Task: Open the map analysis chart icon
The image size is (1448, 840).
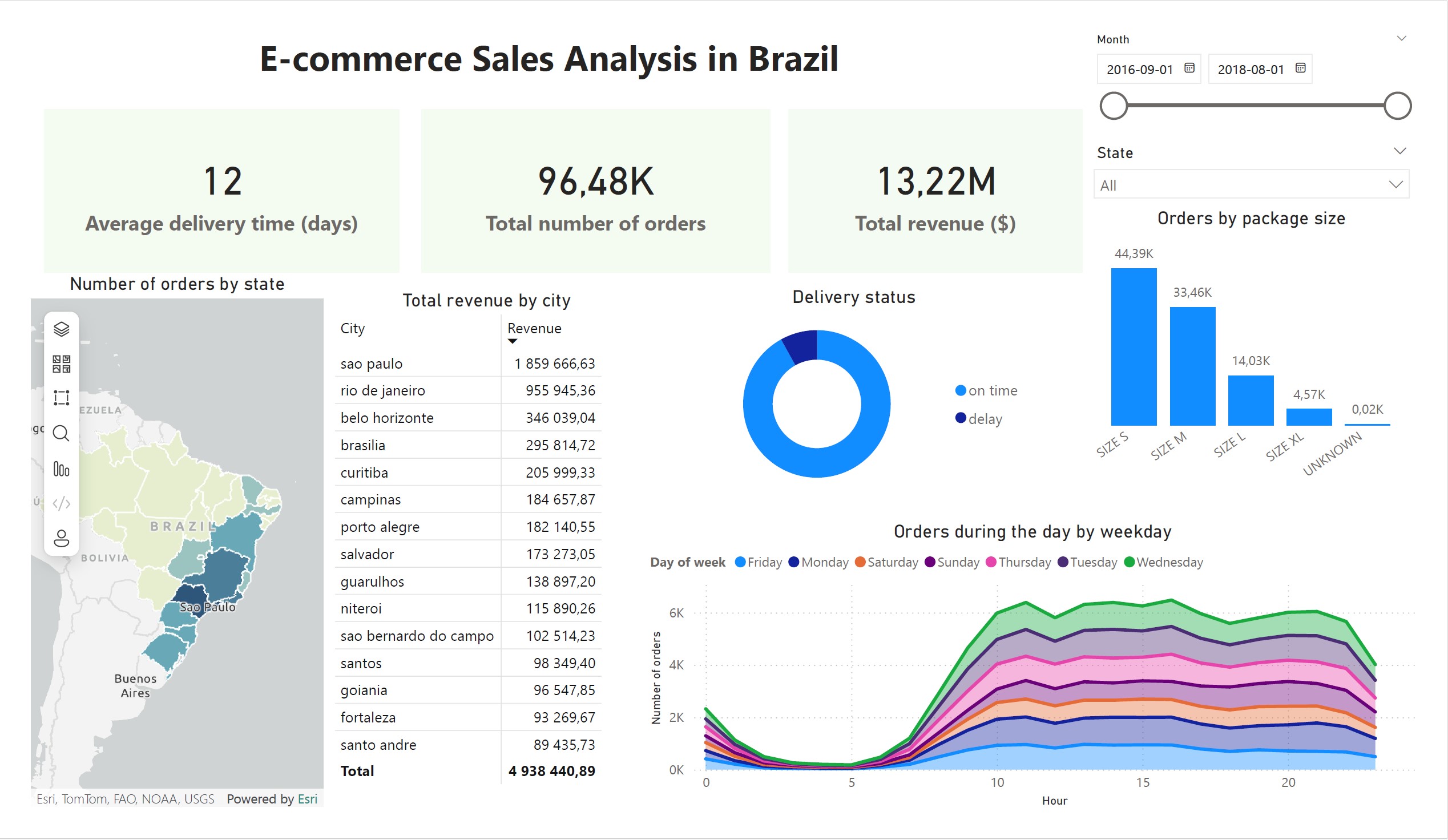Action: [x=62, y=470]
